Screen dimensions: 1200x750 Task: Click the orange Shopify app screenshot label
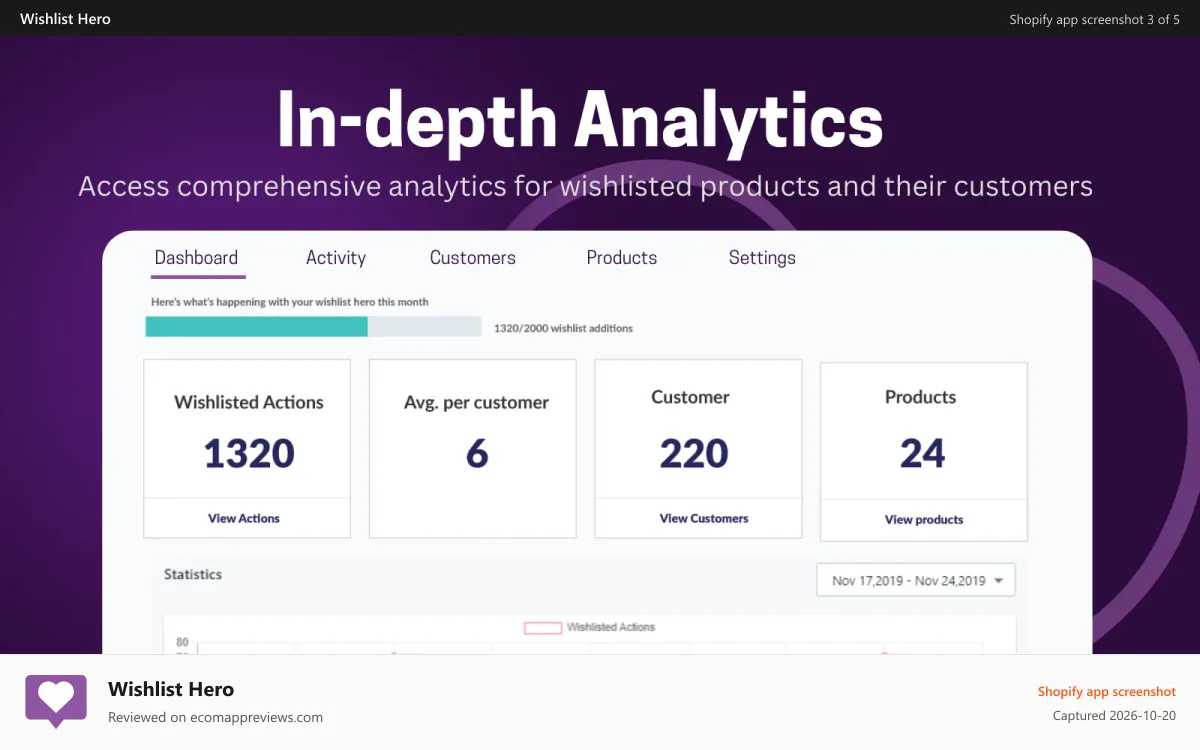[x=1107, y=691]
